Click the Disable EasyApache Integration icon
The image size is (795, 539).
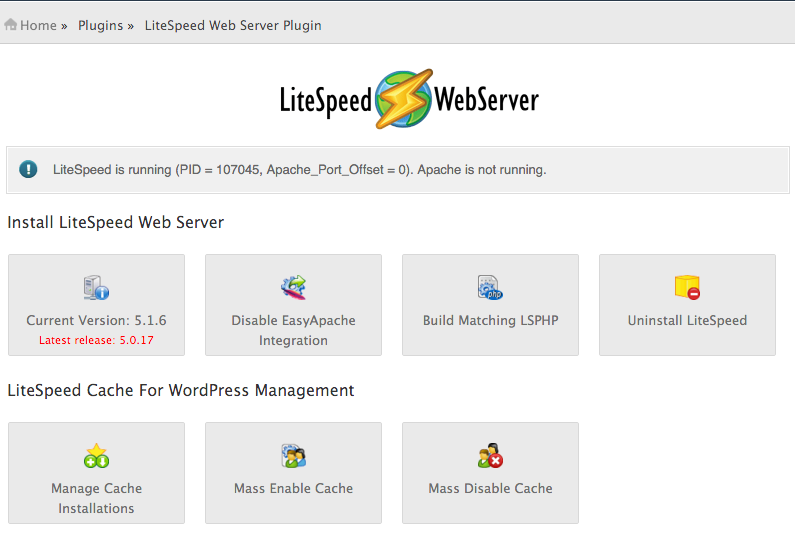point(294,288)
